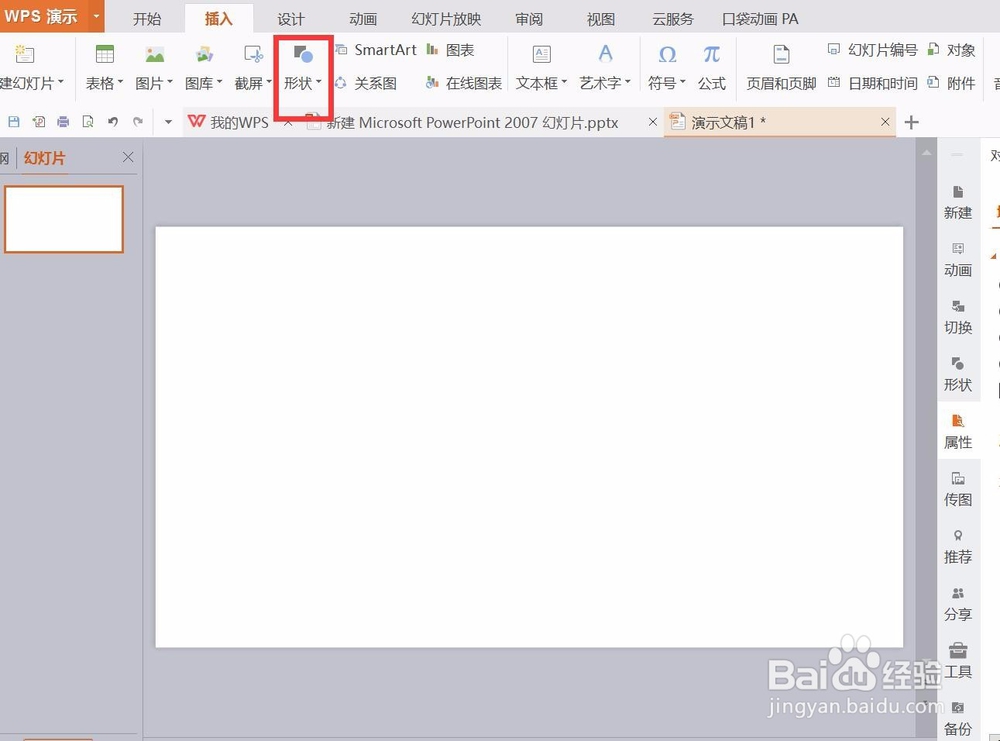Image resolution: width=1000 pixels, height=741 pixels.
Task: Undo the last action
Action: click(x=113, y=121)
